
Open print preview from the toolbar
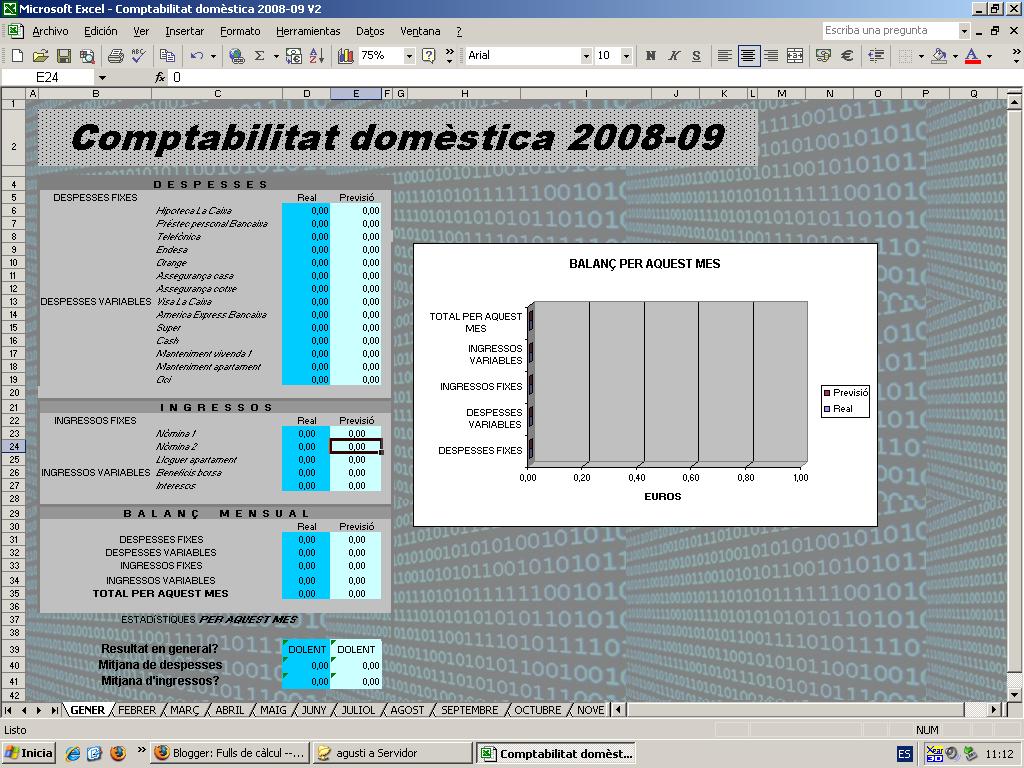click(x=87, y=56)
